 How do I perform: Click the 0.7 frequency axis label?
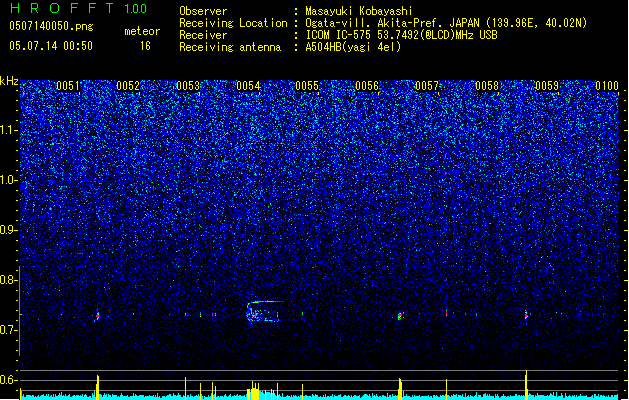8,330
